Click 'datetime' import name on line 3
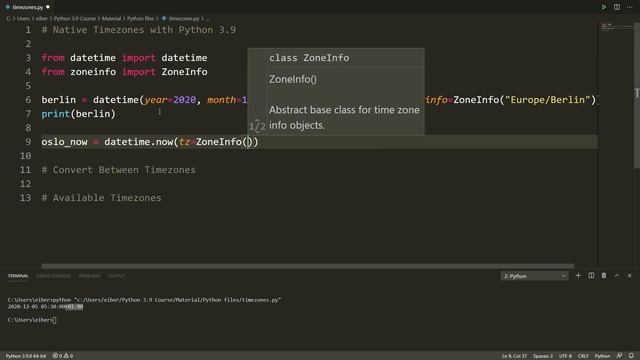 coord(184,58)
